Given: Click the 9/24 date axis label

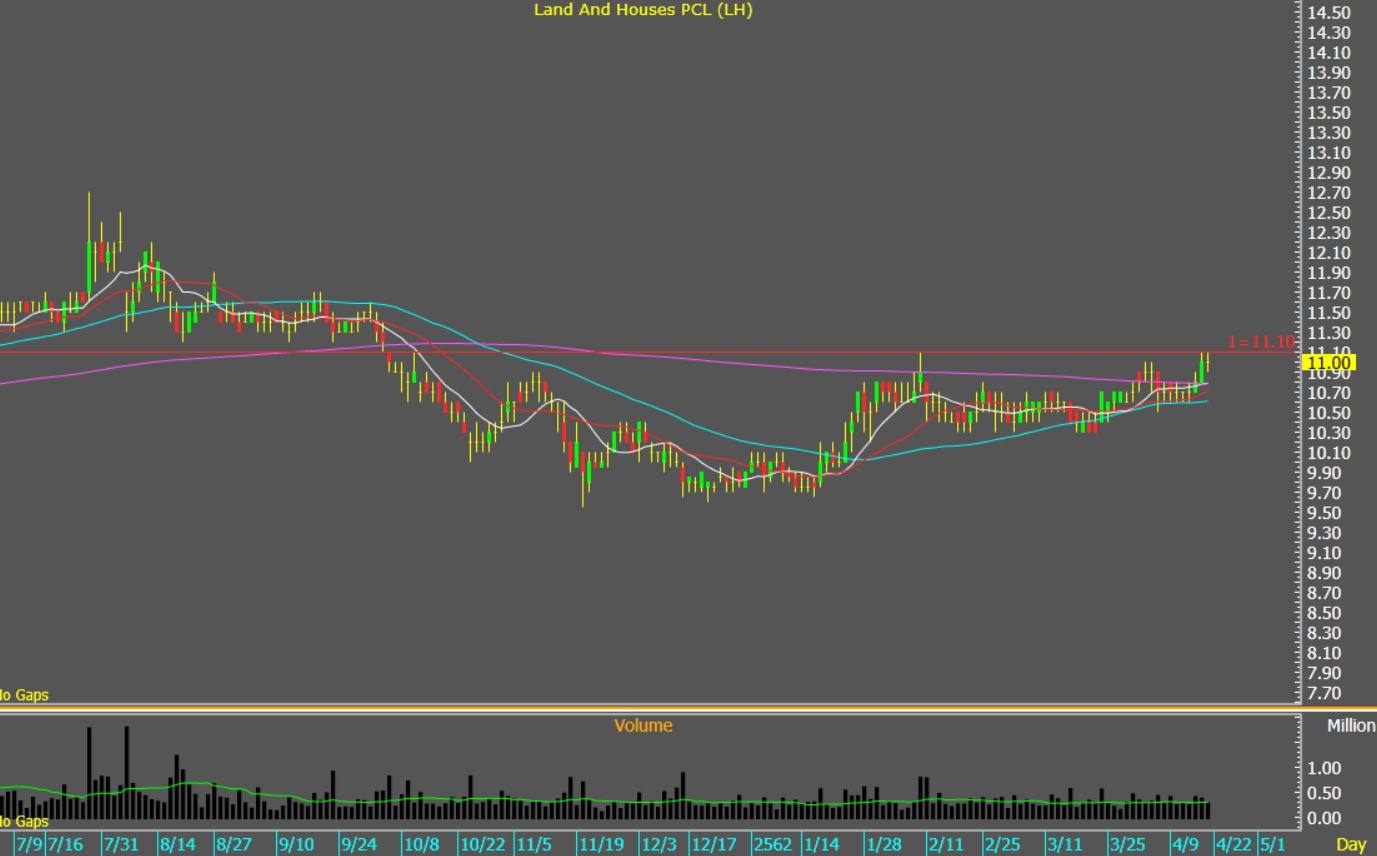Looking at the screenshot, I should pos(358,845).
